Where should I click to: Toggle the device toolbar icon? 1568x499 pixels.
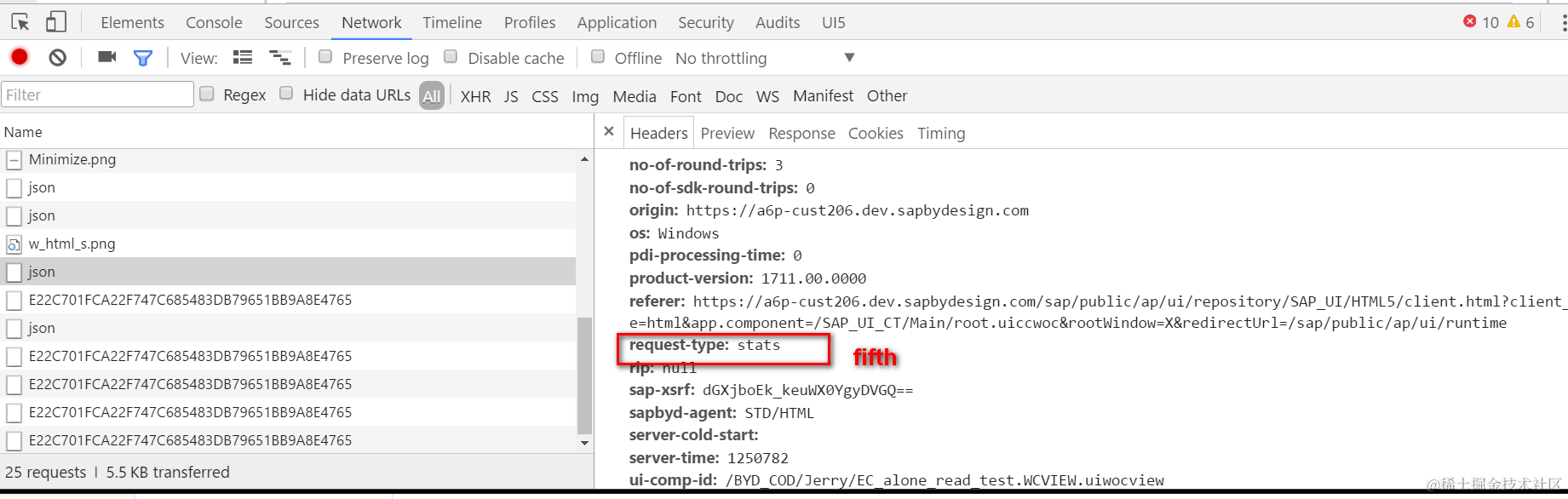56,22
